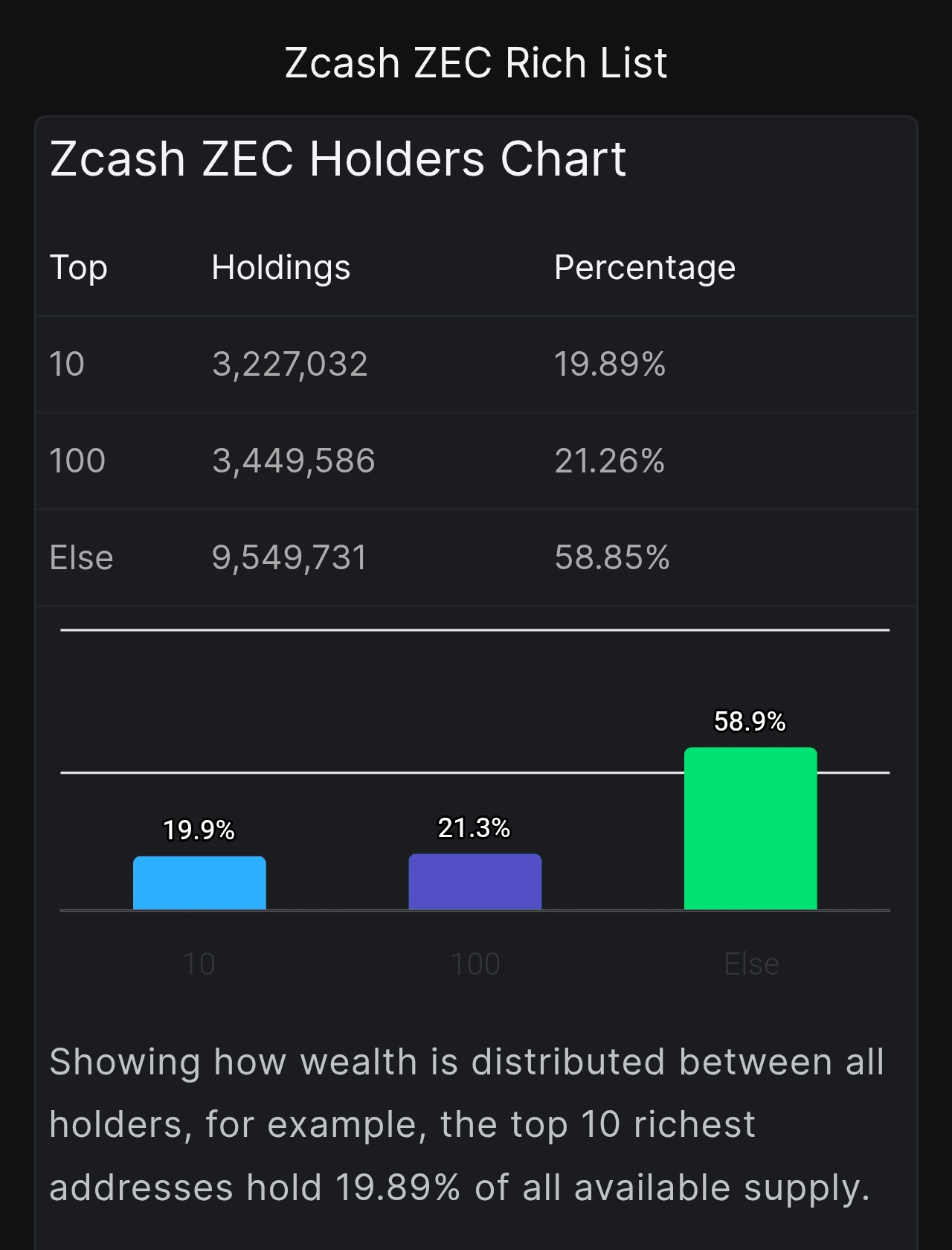
Task: Click the 21.26% percentage table cell
Action: (x=610, y=461)
